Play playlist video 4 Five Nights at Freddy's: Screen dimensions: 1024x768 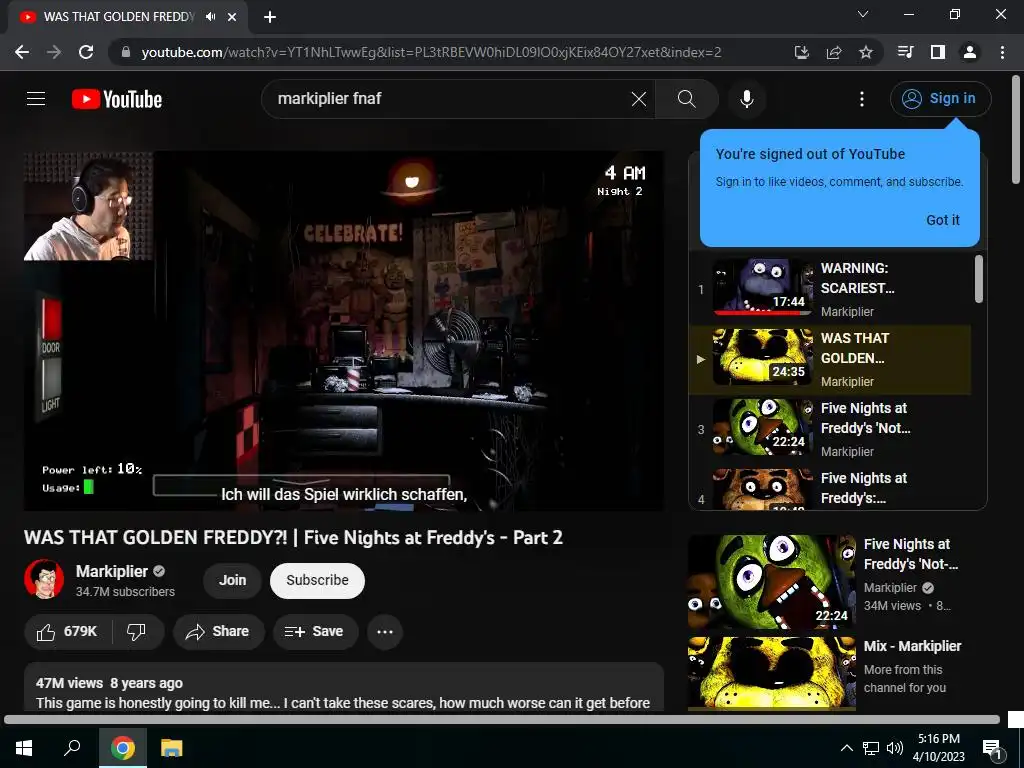pyautogui.click(x=830, y=488)
